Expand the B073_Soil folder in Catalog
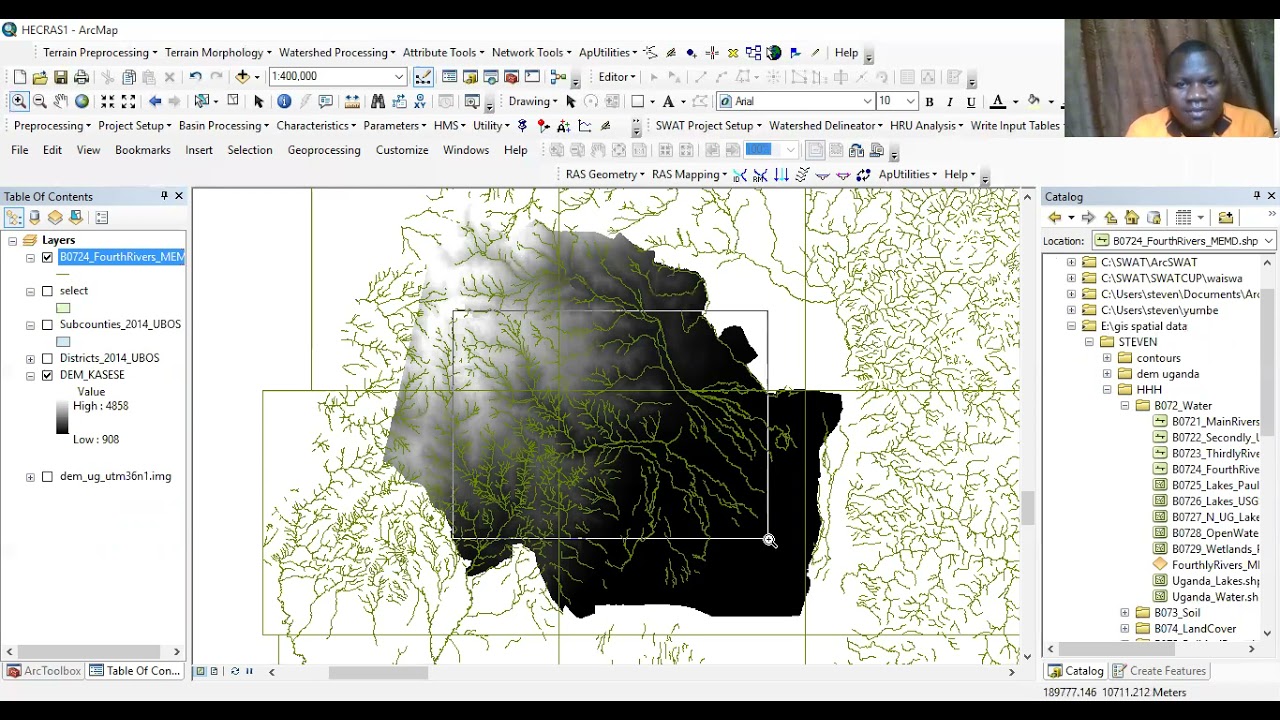This screenshot has height=720, width=1280. tap(1125, 613)
